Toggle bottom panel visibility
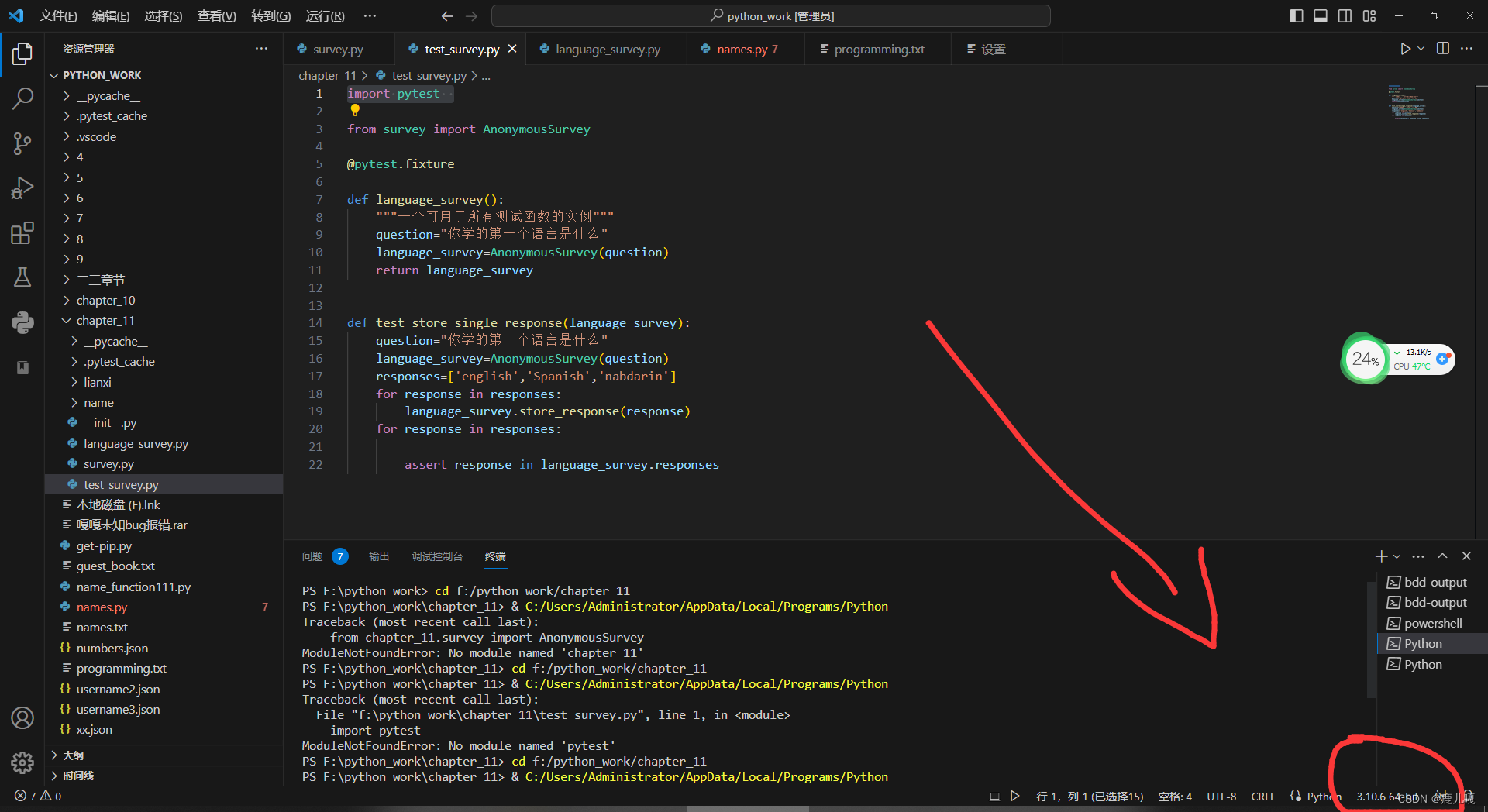 (1321, 15)
